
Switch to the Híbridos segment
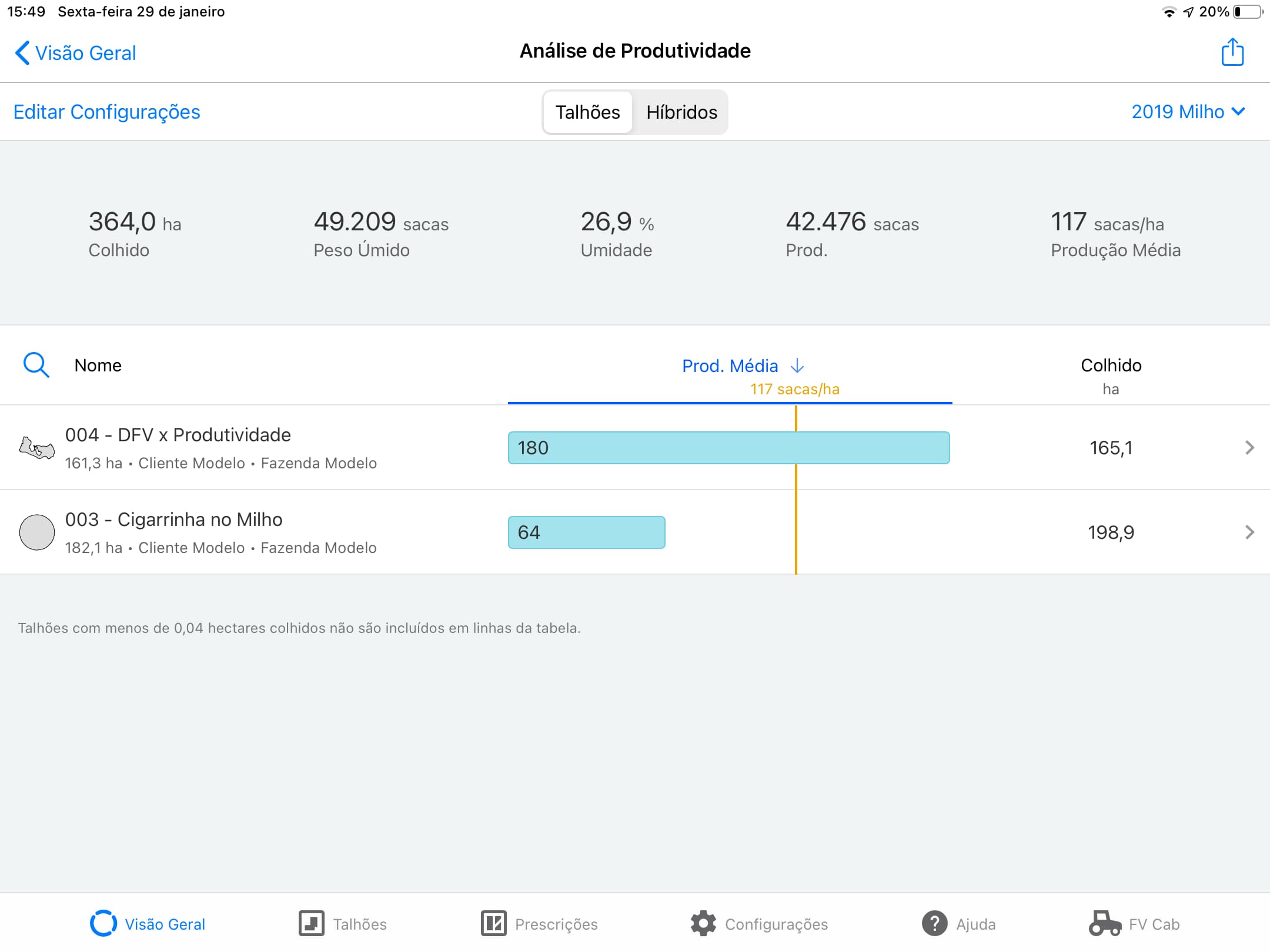click(681, 112)
